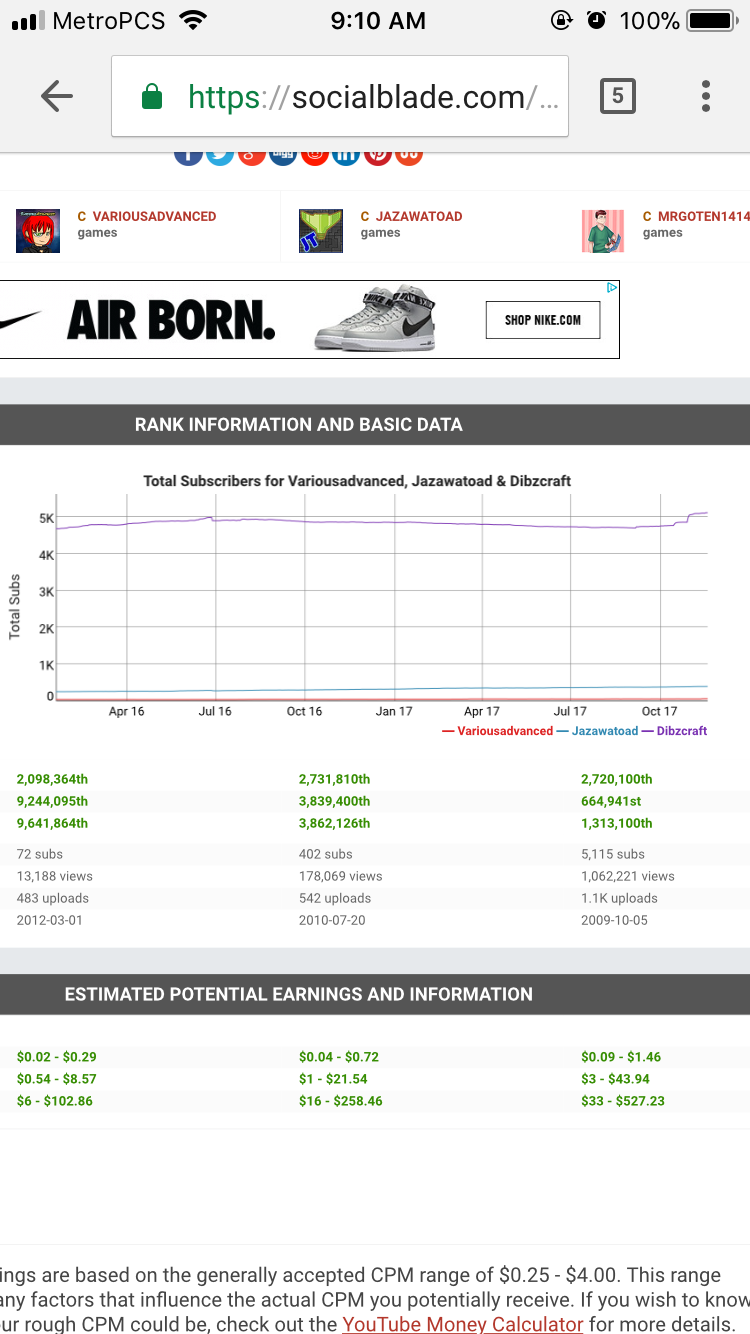Select the 1.1K uploads value
Viewport: 750px width, 1334px height.
click(x=619, y=898)
